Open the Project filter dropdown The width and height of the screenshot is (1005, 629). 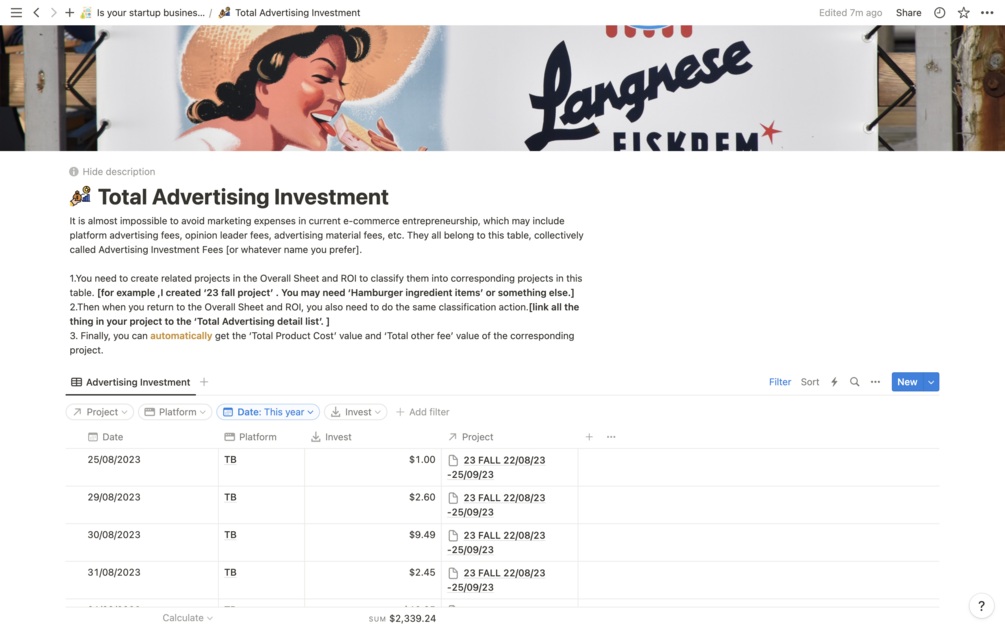(x=100, y=412)
